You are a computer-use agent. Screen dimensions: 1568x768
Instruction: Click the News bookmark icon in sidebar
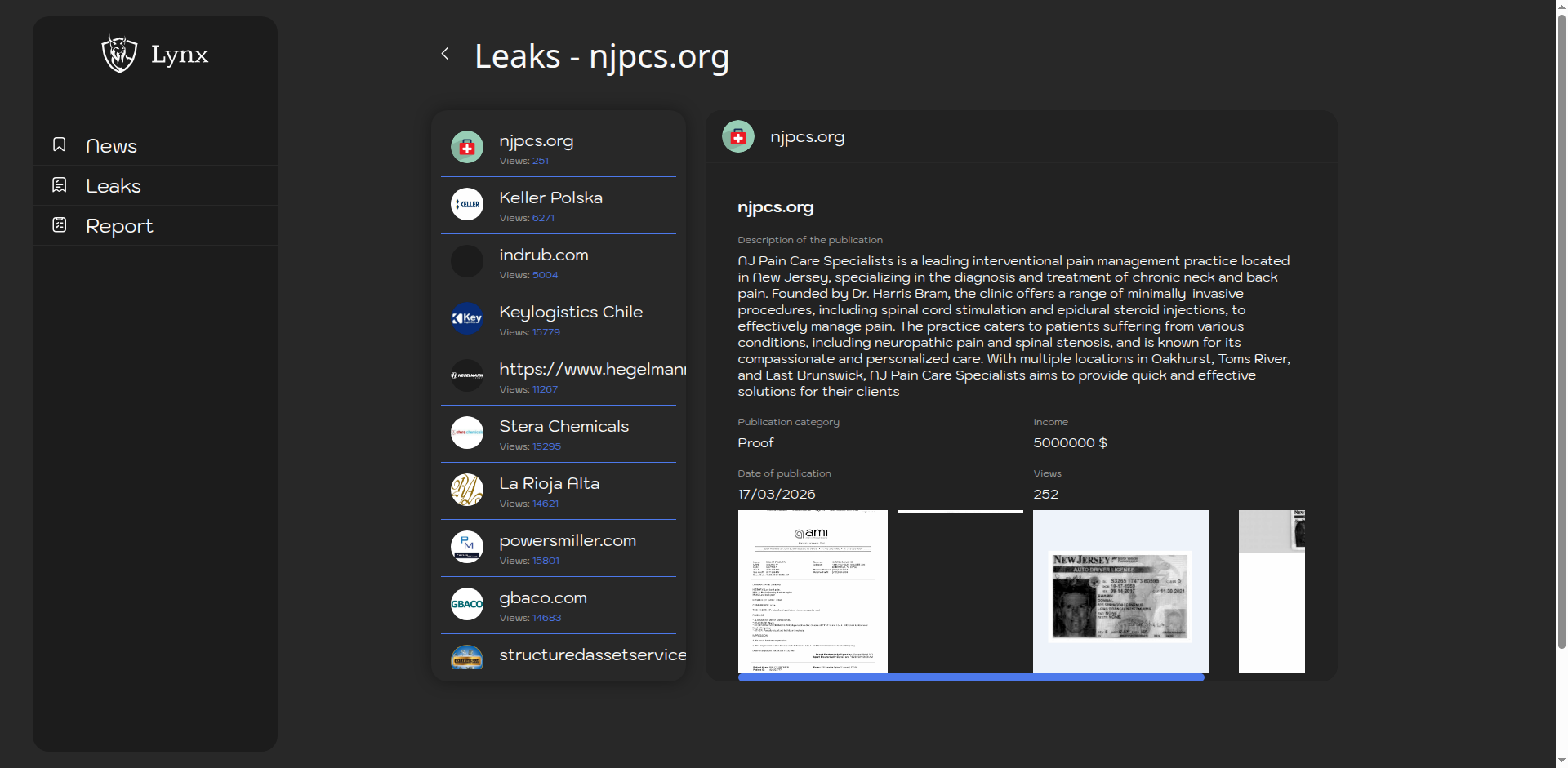pyautogui.click(x=60, y=144)
